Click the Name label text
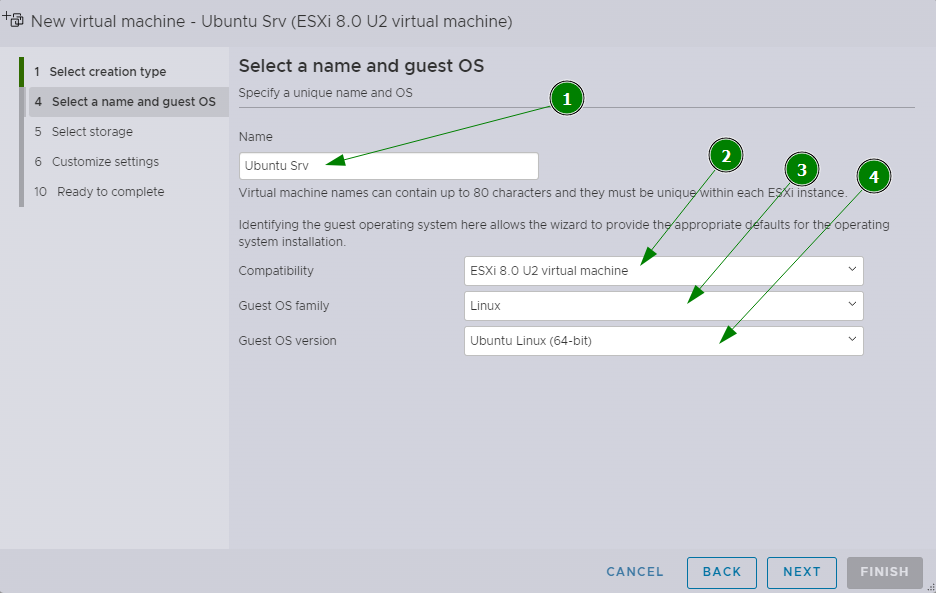Viewport: 936px width, 593px height. 255,137
